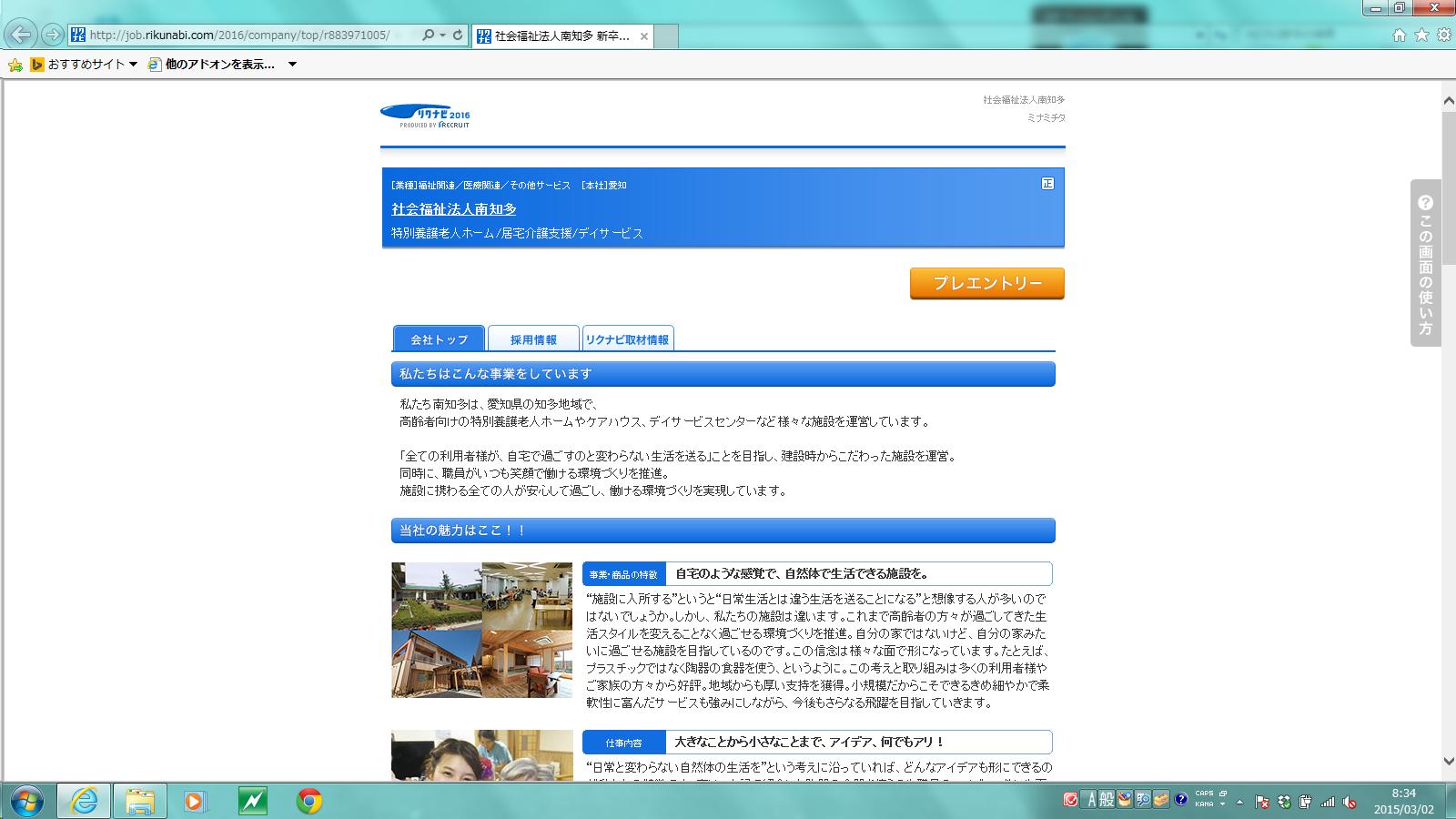Click the red checkmark tray icon
Image resolution: width=1456 pixels, height=819 pixels.
tap(1070, 800)
